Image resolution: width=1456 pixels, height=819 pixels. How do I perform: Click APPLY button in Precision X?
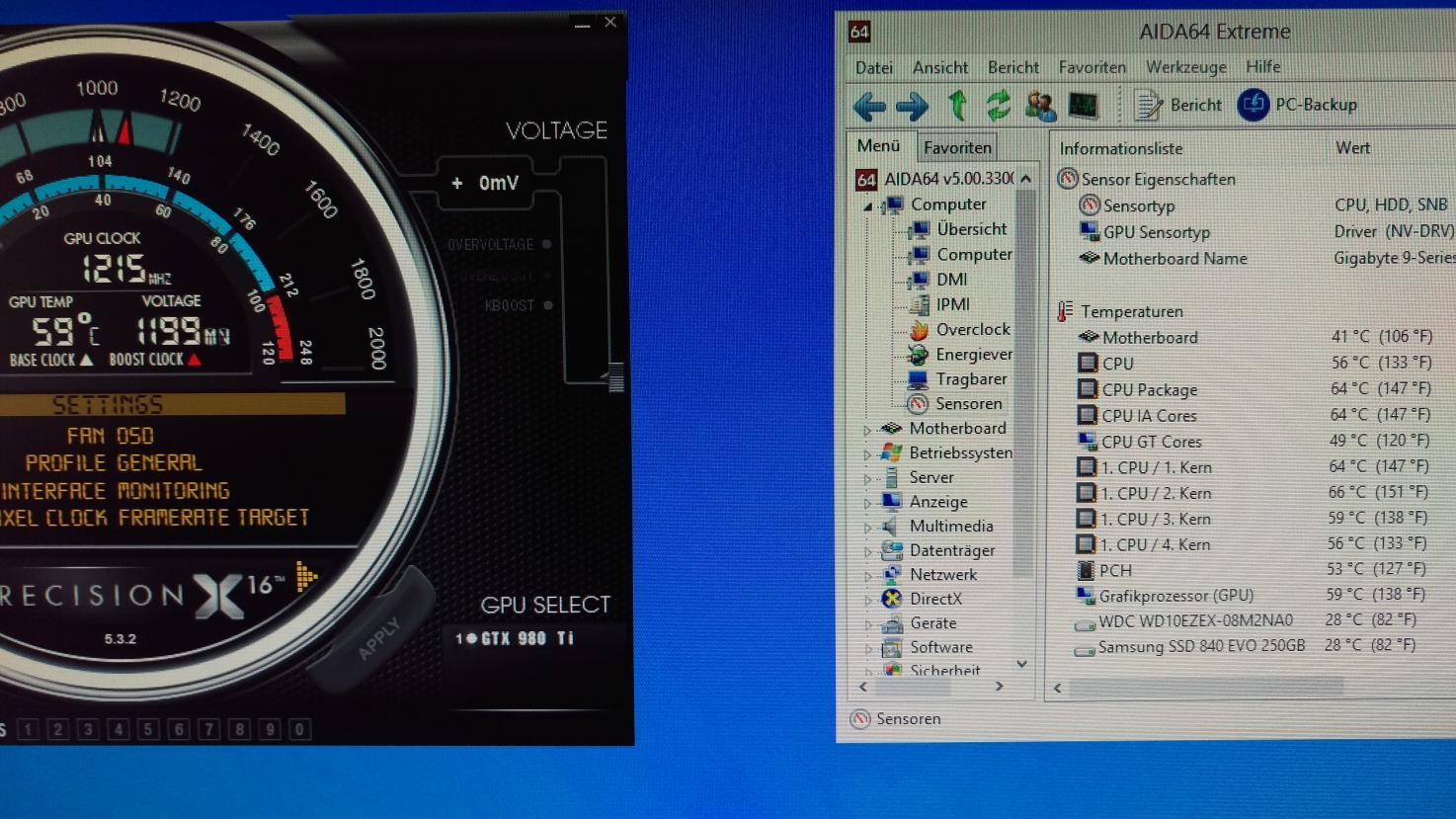click(x=378, y=638)
